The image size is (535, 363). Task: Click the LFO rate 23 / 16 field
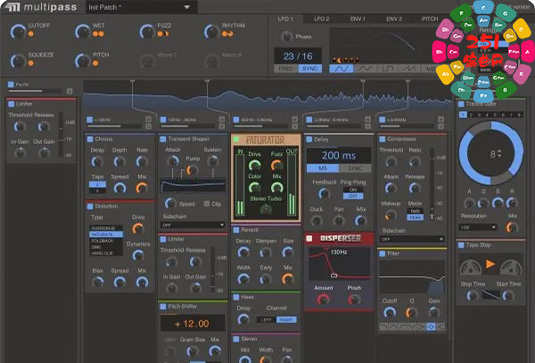pyautogui.click(x=298, y=56)
